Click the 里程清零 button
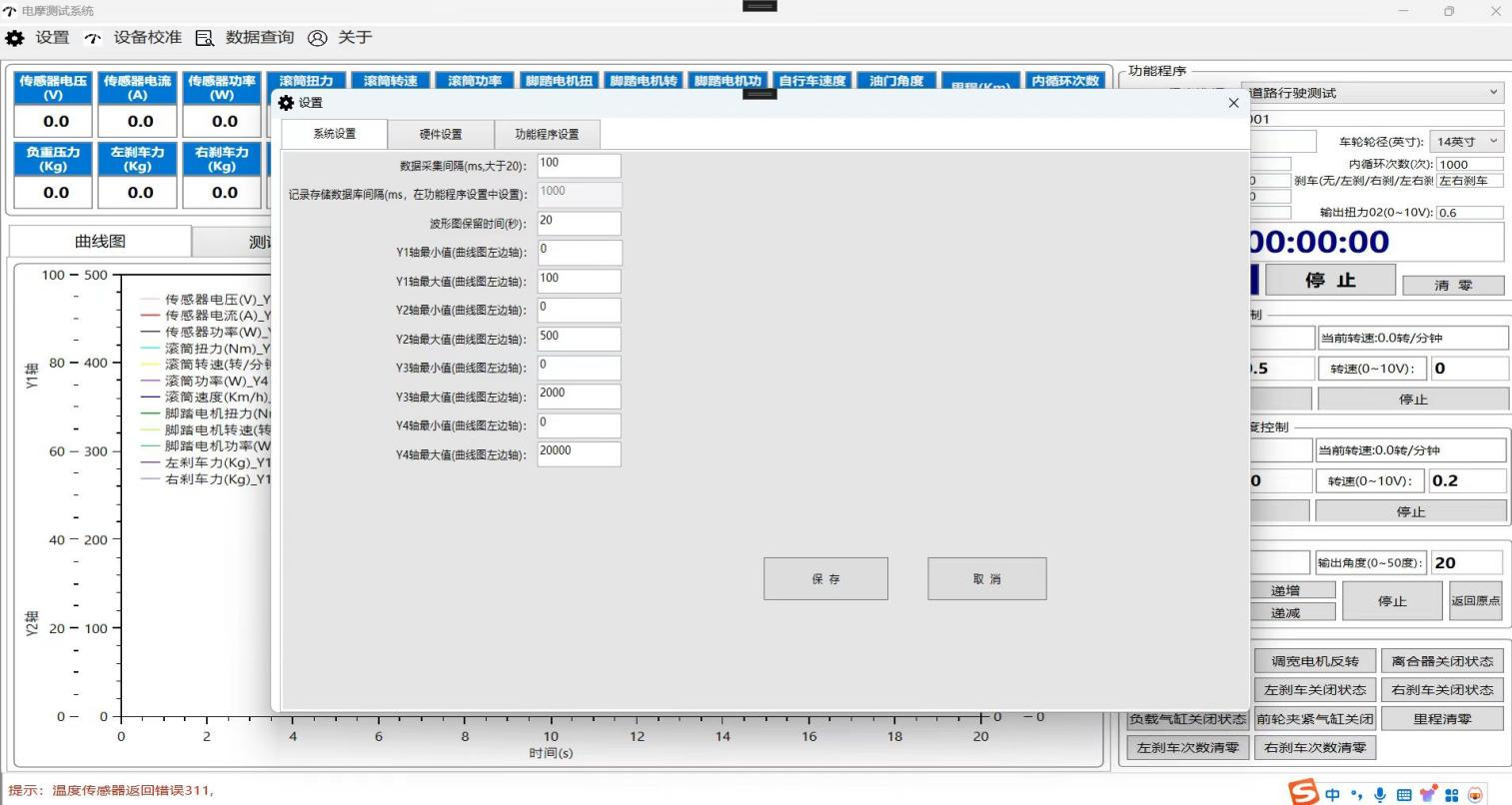The width and height of the screenshot is (1512, 805). (1442, 719)
